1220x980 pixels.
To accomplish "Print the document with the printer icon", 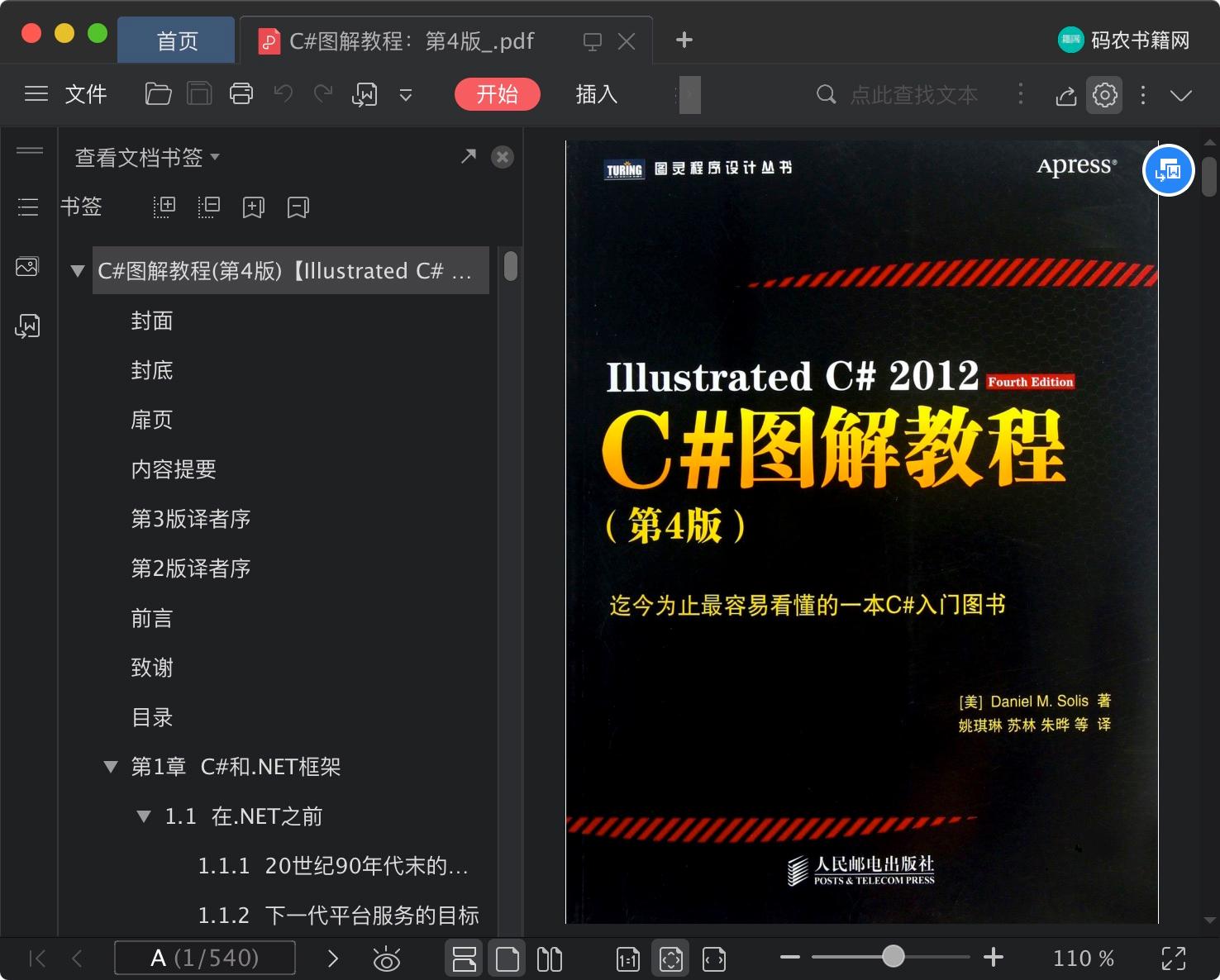I will coord(241,94).
